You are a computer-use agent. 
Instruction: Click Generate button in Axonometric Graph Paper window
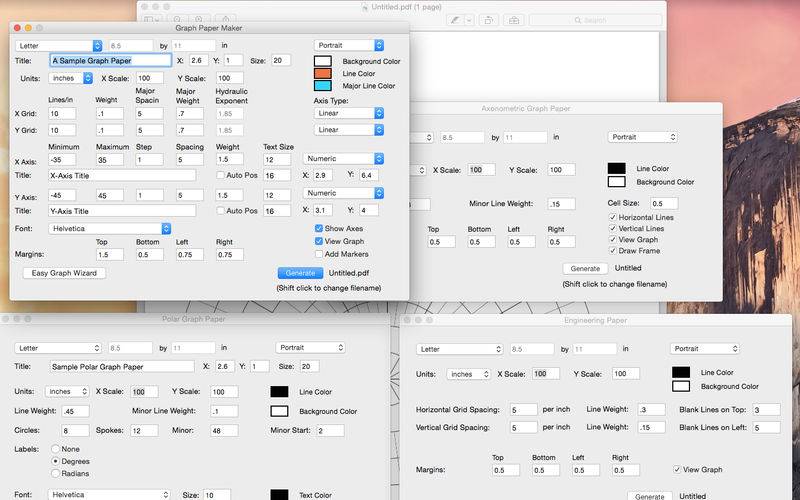click(x=585, y=268)
